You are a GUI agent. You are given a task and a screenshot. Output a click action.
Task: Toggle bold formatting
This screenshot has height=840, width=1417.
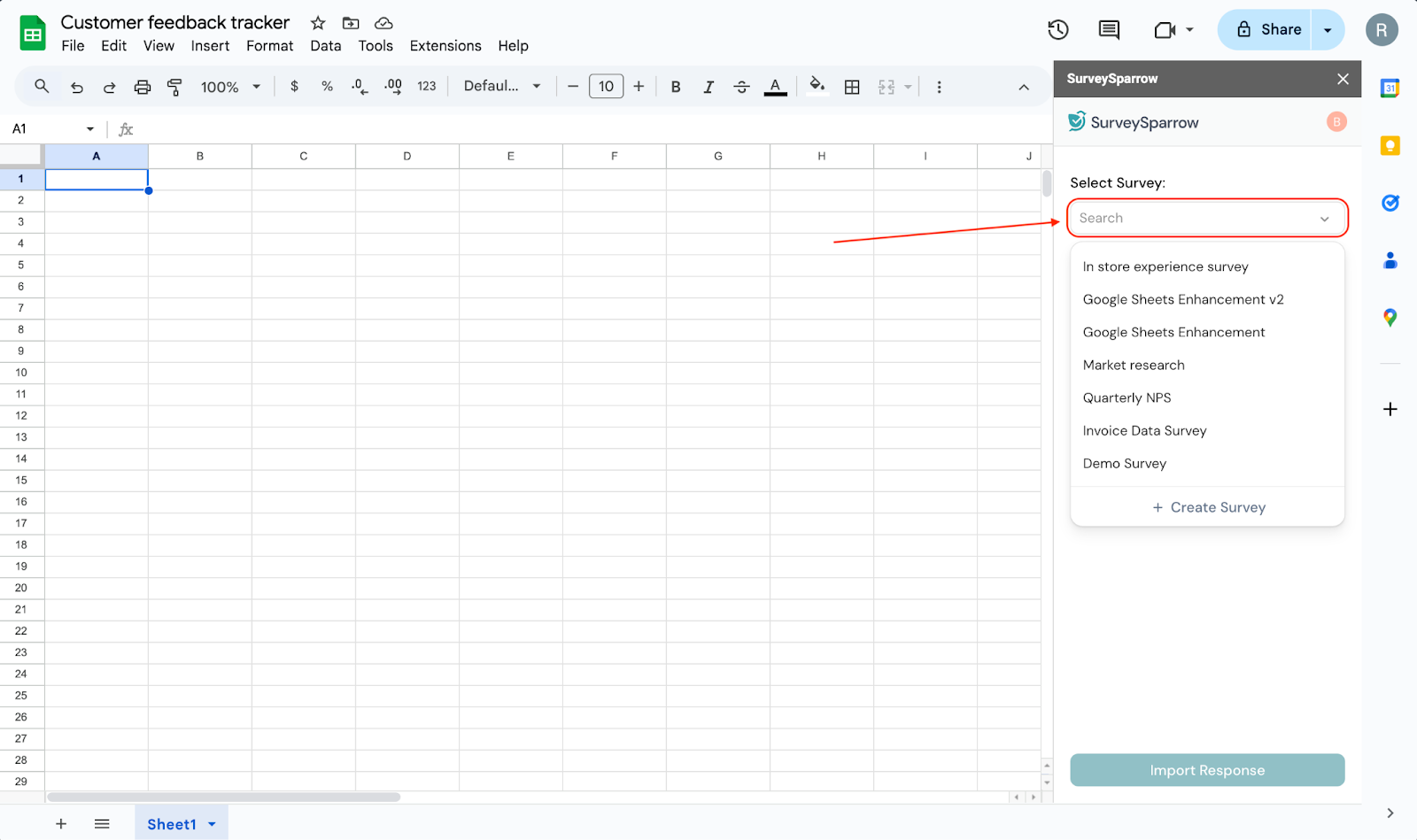click(676, 87)
